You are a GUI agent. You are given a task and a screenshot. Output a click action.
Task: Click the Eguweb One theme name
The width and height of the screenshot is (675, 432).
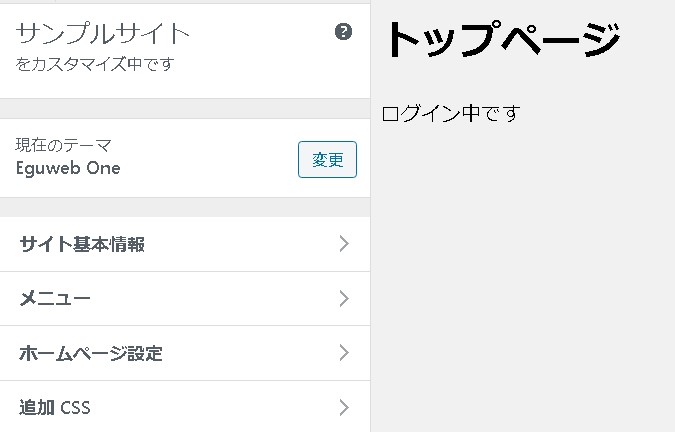[x=68, y=168]
